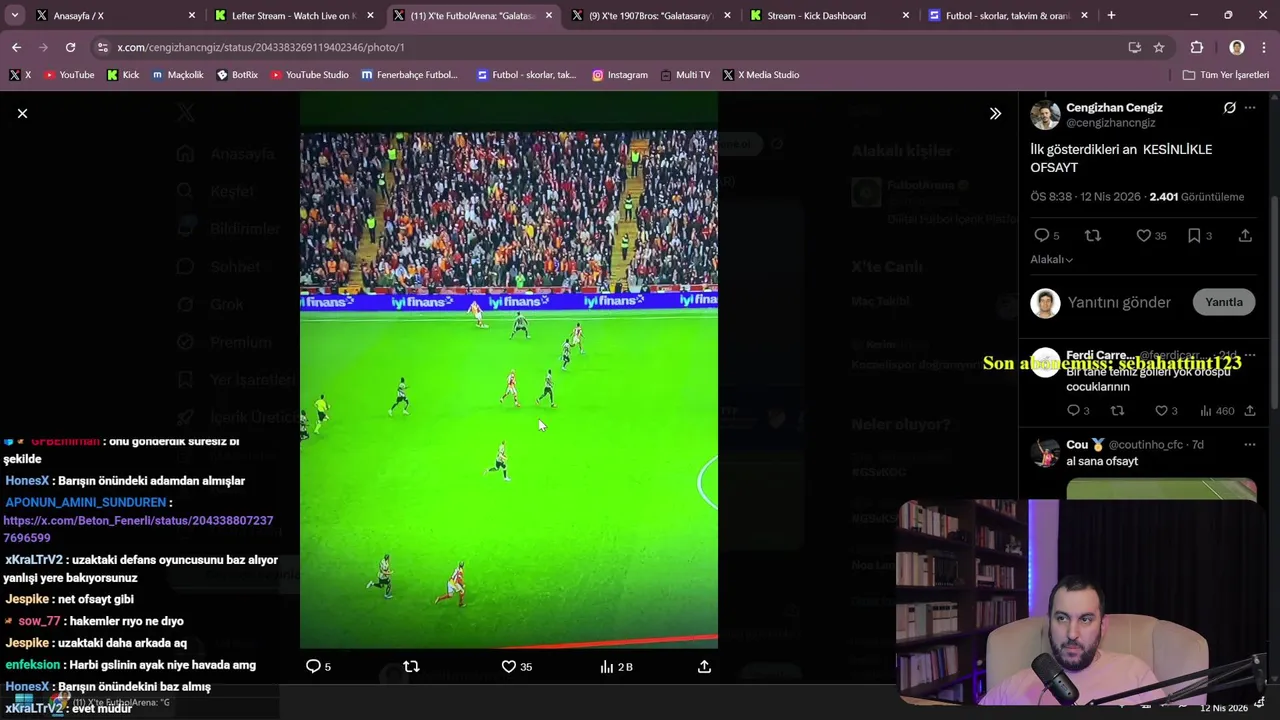
Task: Click the address bar URL
Action: click(x=261, y=47)
